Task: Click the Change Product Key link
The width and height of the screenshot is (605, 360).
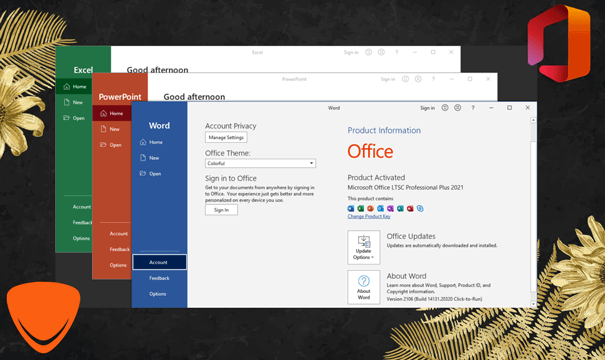Action: coord(369,216)
